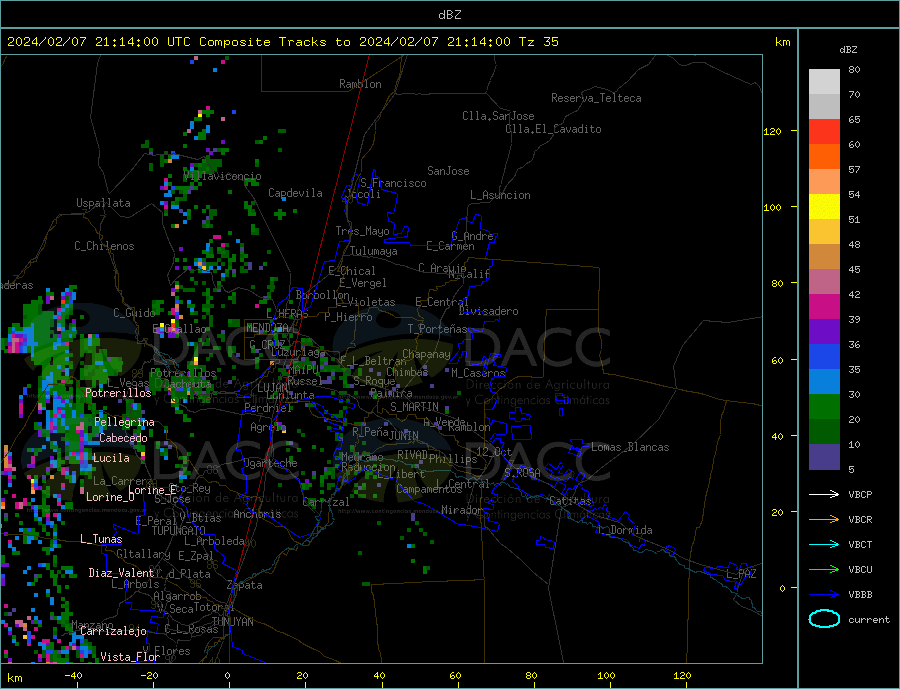This screenshot has height=689, width=900.
Task: Click the 'TUNUYAN' city label
Action: [232, 622]
